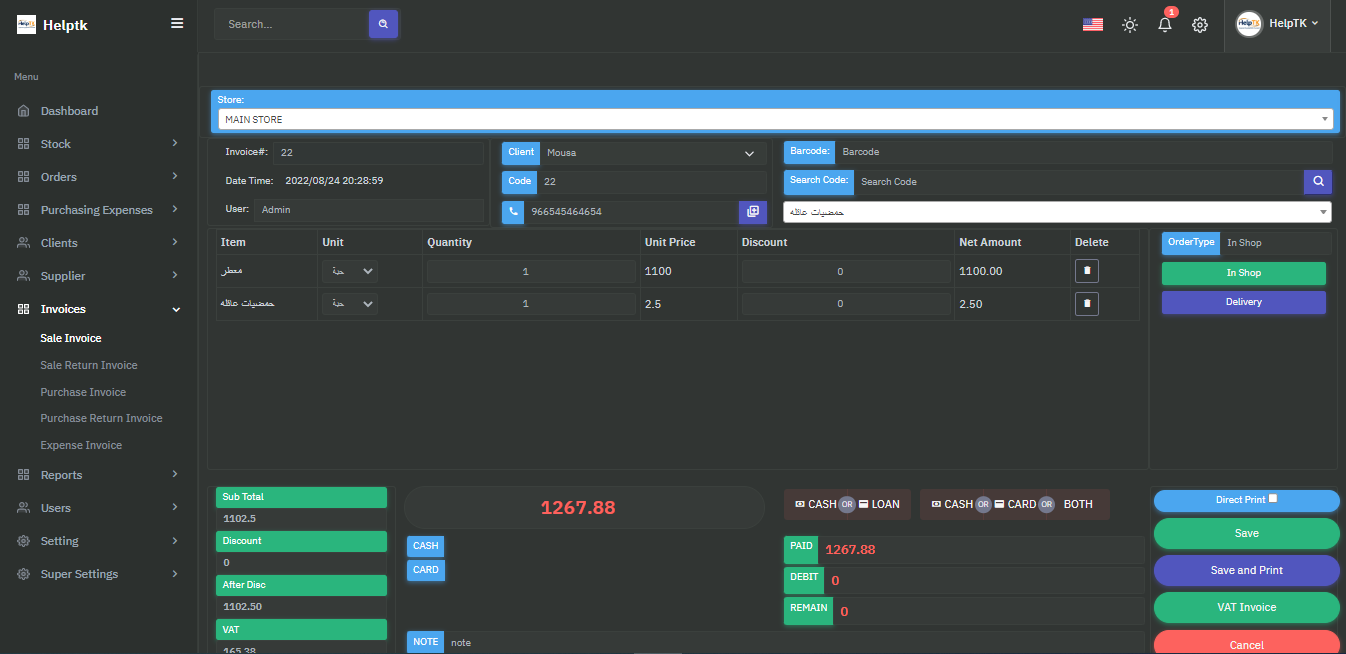The height and width of the screenshot is (654, 1346).
Task: Open Sale Return Invoice page
Action: [89, 365]
